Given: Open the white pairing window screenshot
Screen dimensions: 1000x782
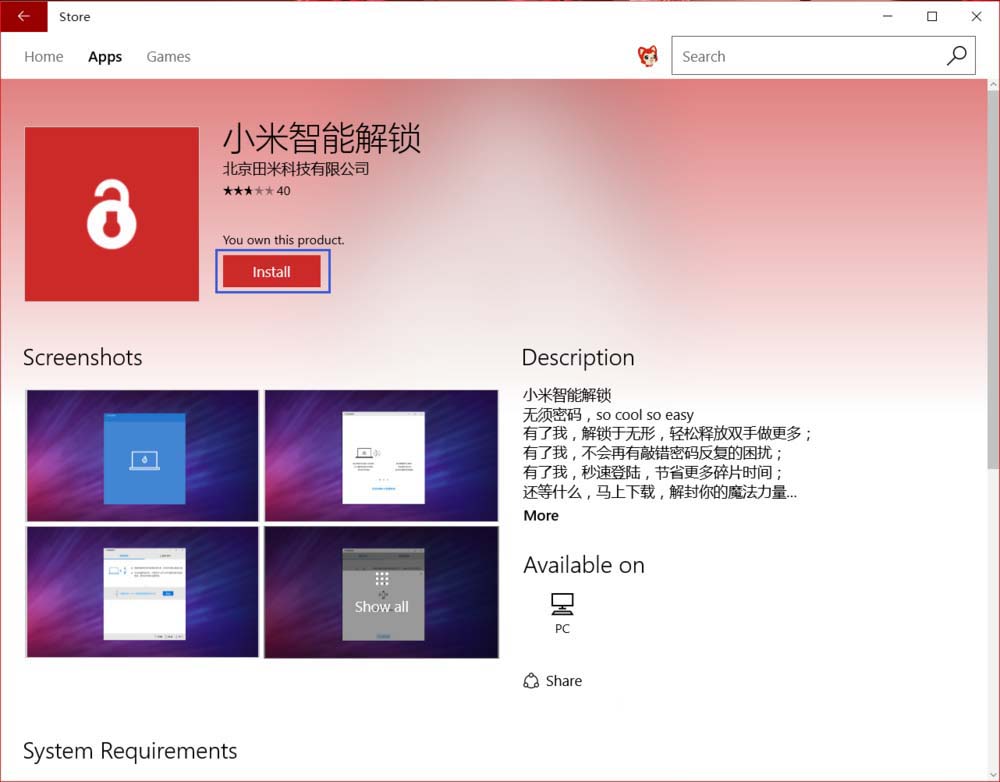Looking at the screenshot, I should pos(381,455).
